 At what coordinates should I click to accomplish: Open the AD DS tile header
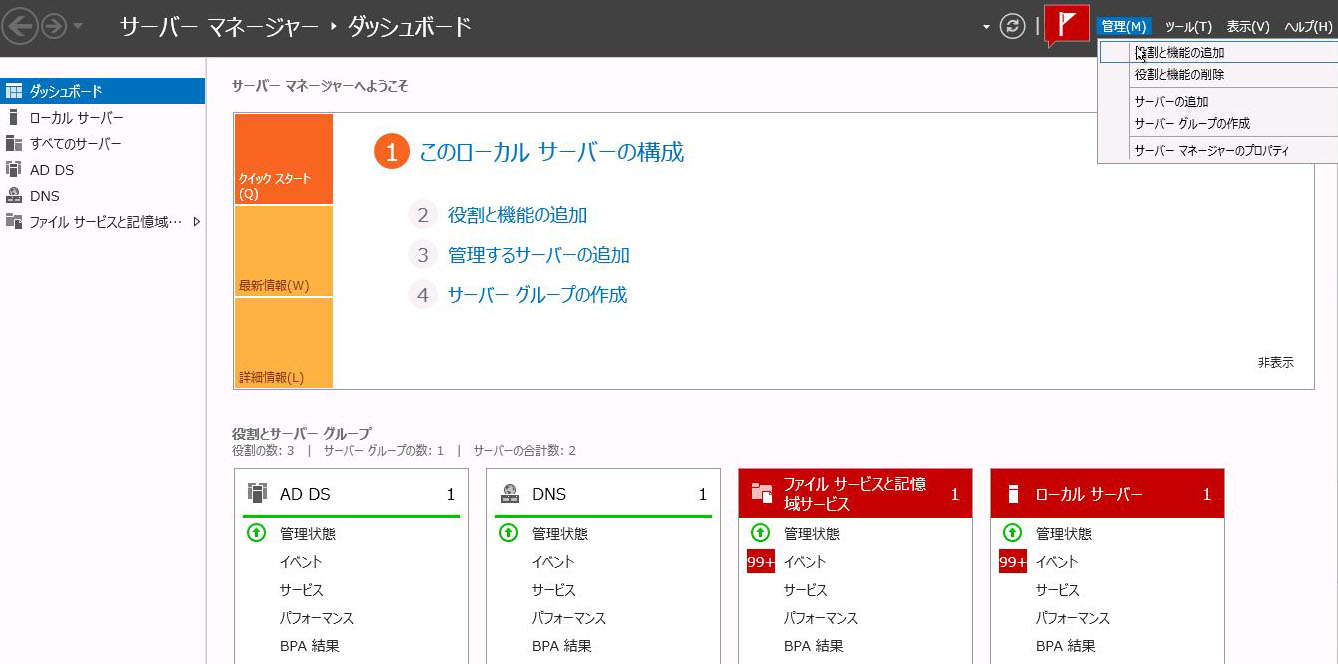(351, 494)
